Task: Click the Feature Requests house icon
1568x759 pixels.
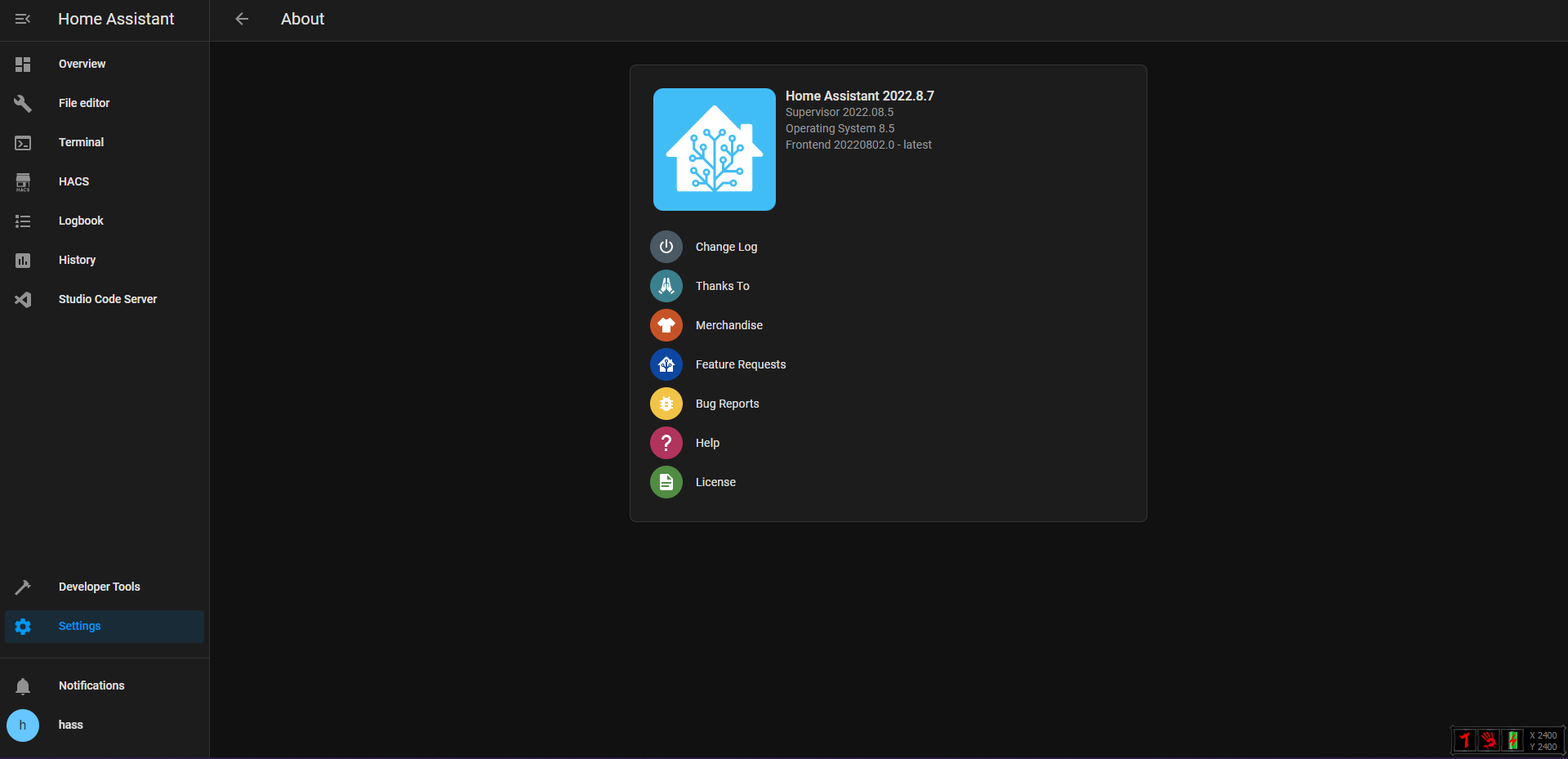Action: click(x=666, y=364)
